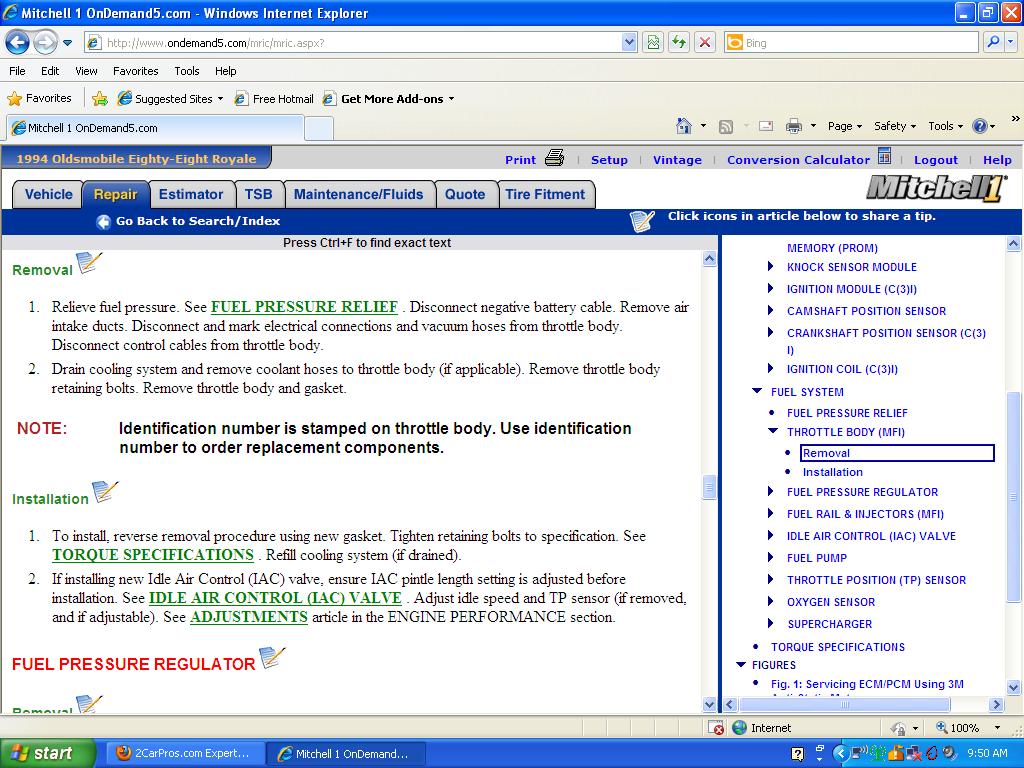Expand the IGNITION MODULE (C(3)I) node
Viewport: 1024px width, 768px height.
770,289
